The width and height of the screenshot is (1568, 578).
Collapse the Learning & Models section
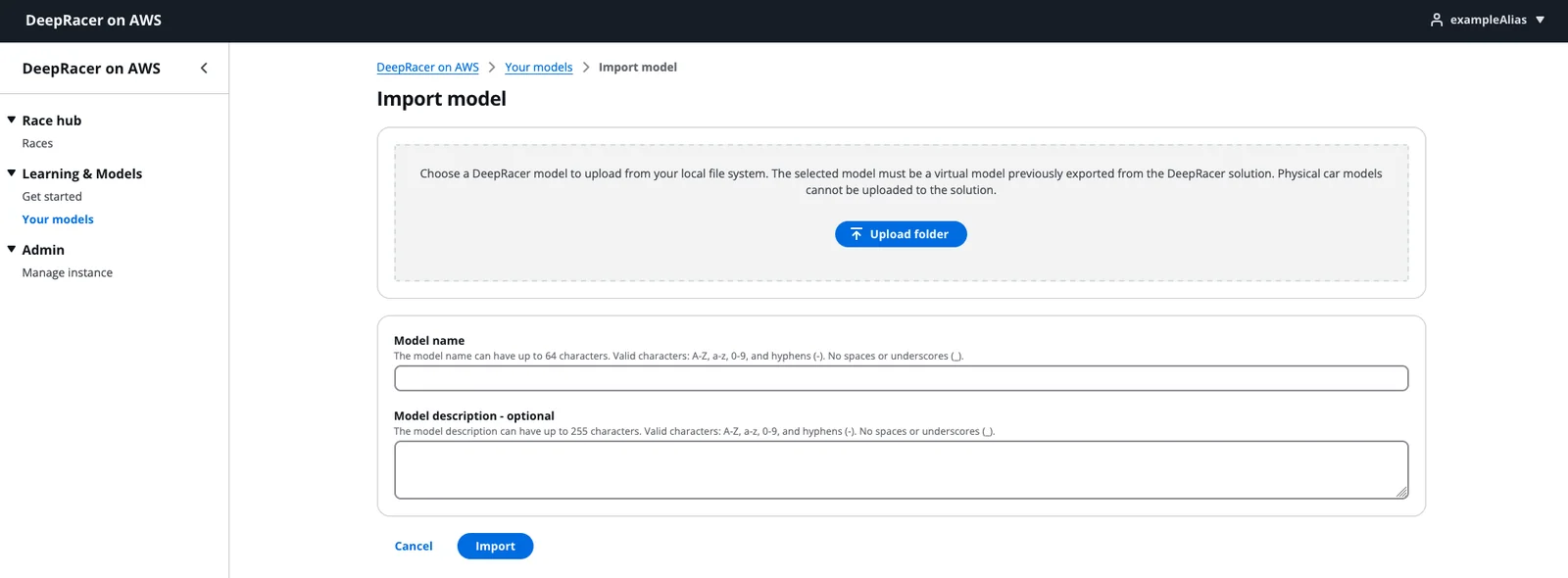coord(12,173)
